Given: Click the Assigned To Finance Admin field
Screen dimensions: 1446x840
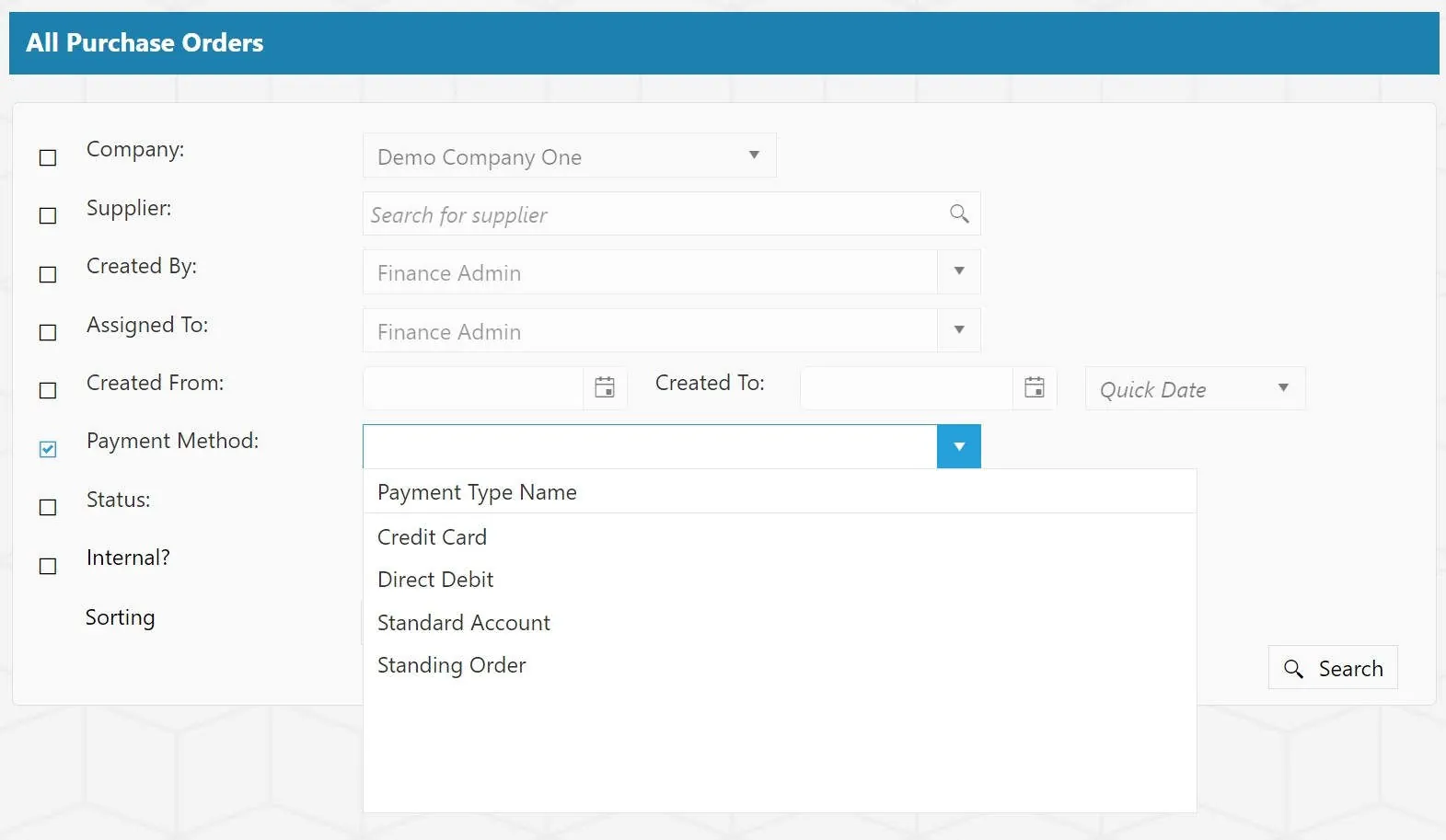Looking at the screenshot, I should (650, 330).
